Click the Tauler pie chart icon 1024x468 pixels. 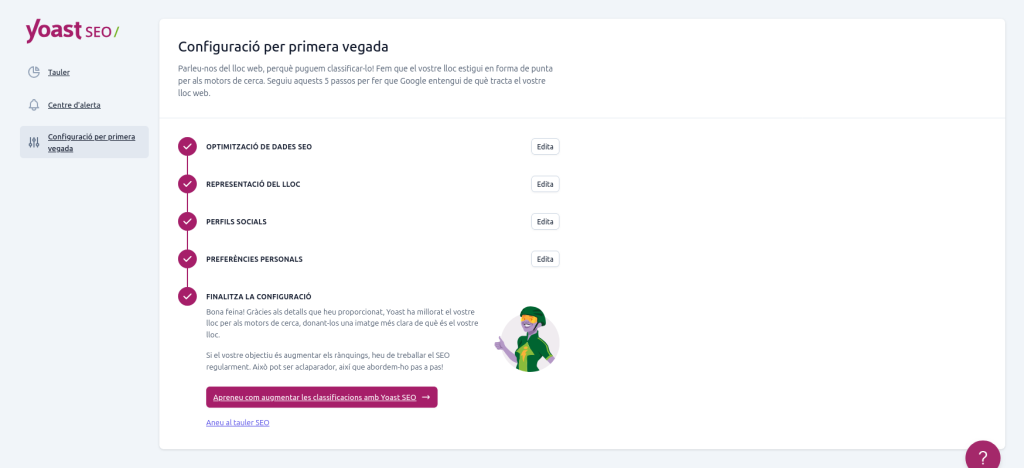coord(34,72)
